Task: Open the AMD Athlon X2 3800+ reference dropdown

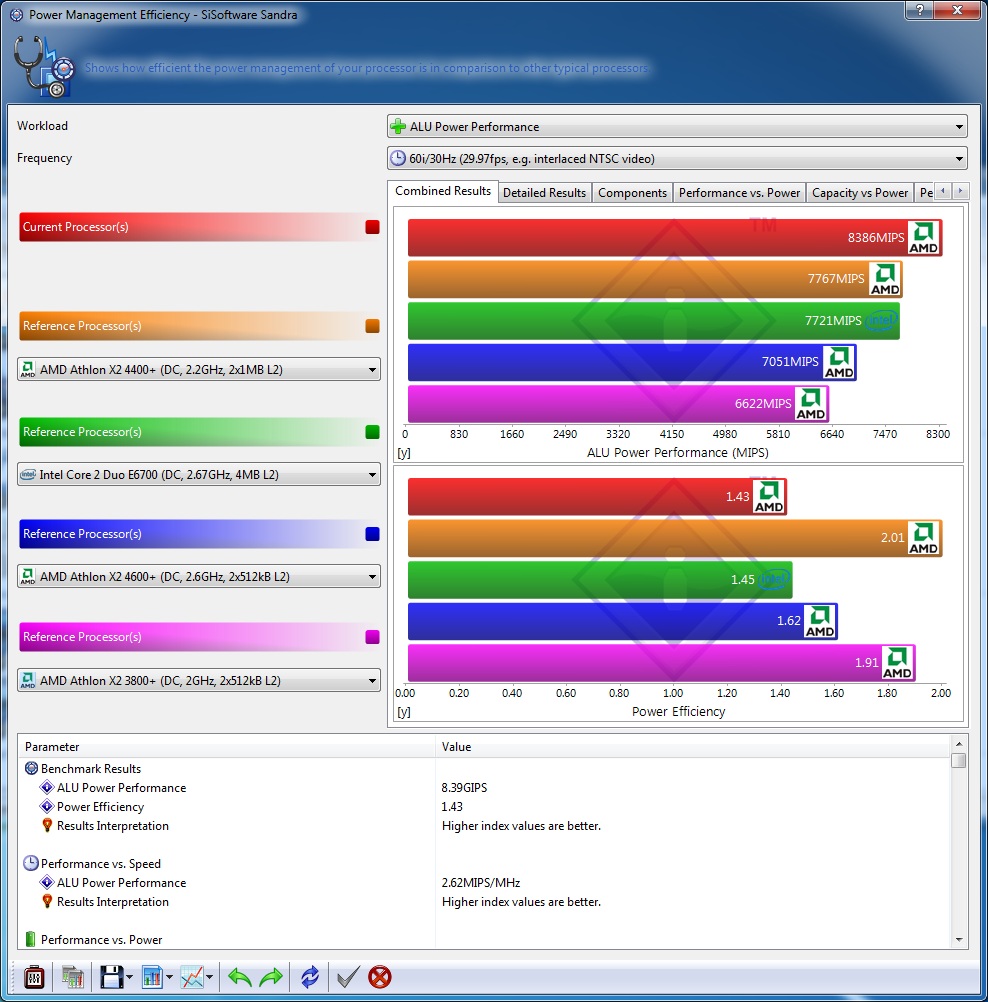Action: point(199,681)
